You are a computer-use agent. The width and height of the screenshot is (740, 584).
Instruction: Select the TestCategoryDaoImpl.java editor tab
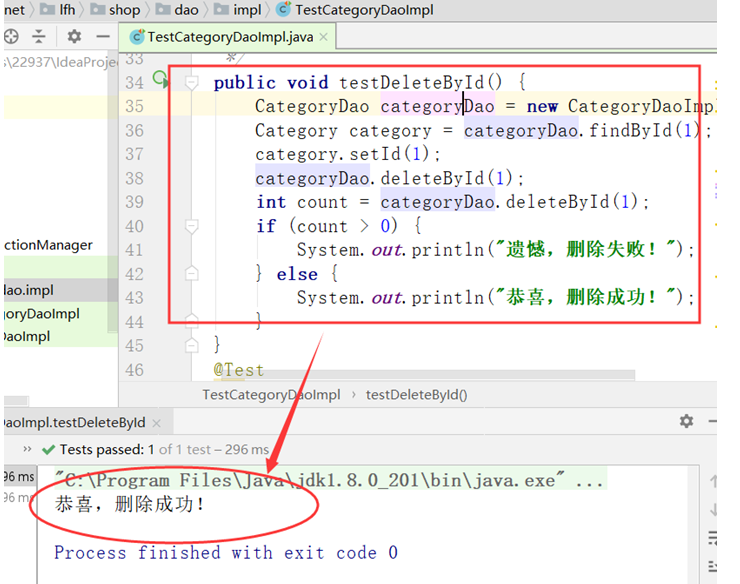coord(229,37)
